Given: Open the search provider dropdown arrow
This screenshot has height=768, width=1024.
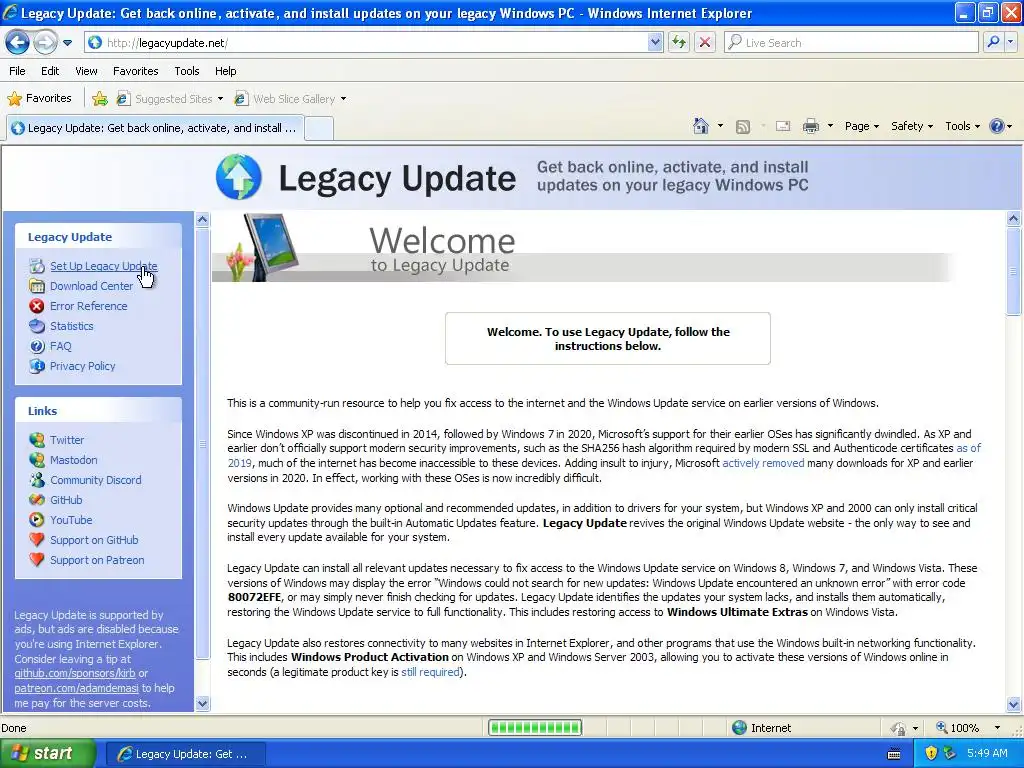Looking at the screenshot, I should pos(1010,42).
